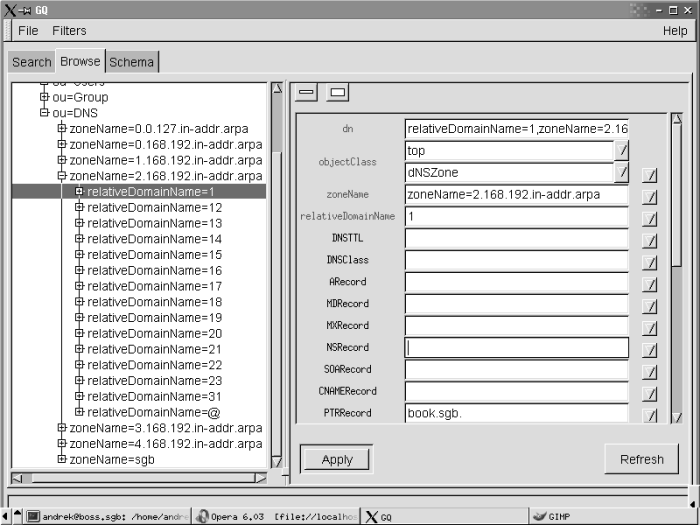The height and width of the screenshot is (525, 700).
Task: Click into the CNAMERecord input field
Action: (x=516, y=391)
